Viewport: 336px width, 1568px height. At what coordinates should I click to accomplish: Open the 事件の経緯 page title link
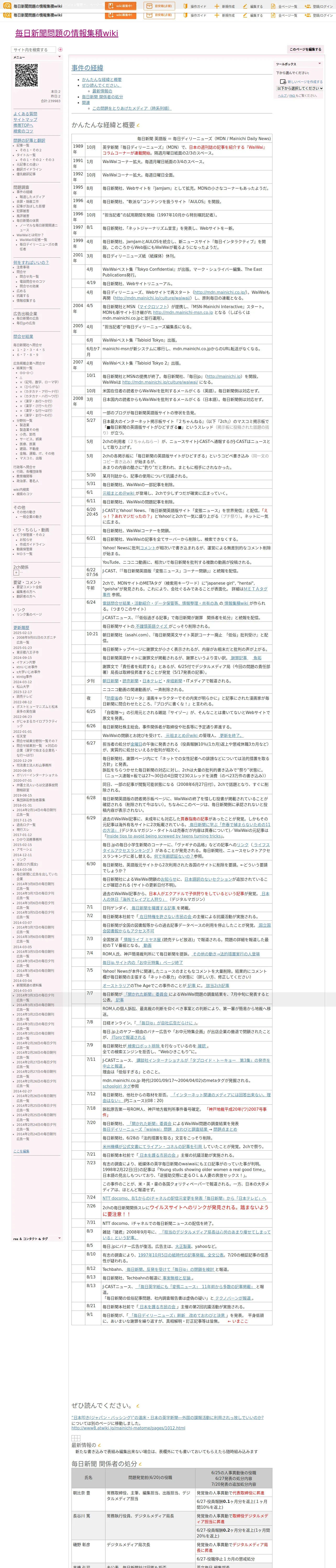pyautogui.click(x=87, y=68)
